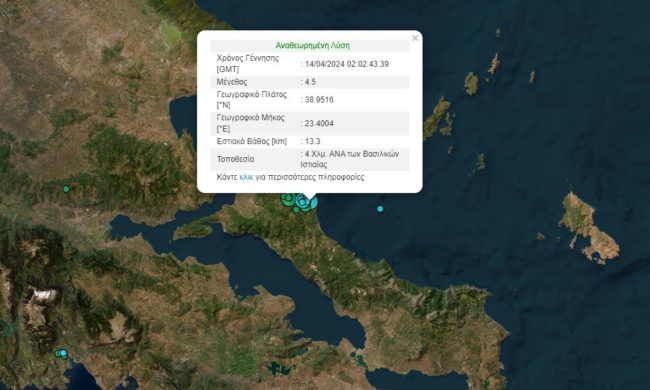Click the origin time 14/04/2024 02:02:43.39
The width and height of the screenshot is (650, 390).
(347, 64)
